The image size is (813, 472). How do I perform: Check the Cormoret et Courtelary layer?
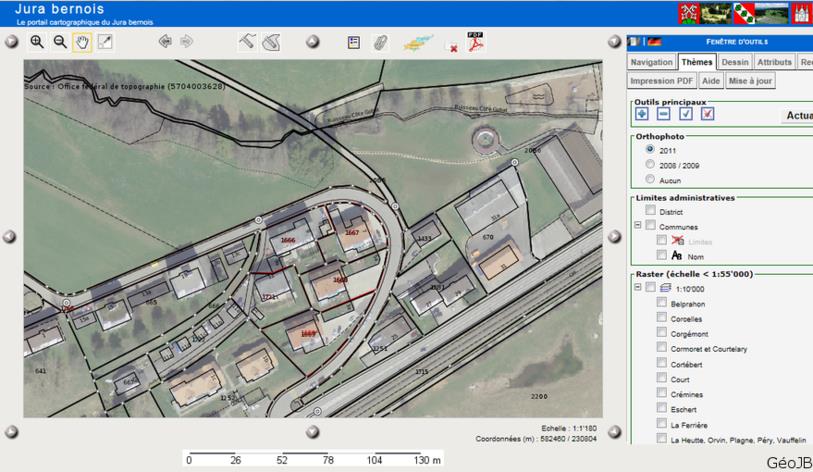tap(661, 348)
